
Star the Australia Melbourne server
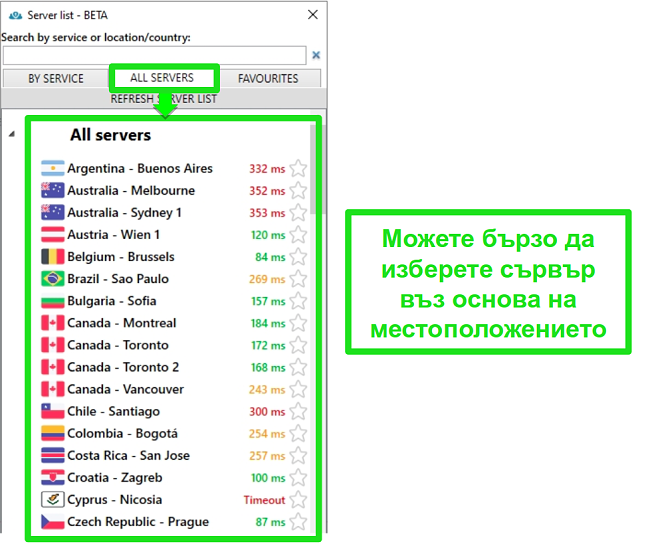click(298, 190)
